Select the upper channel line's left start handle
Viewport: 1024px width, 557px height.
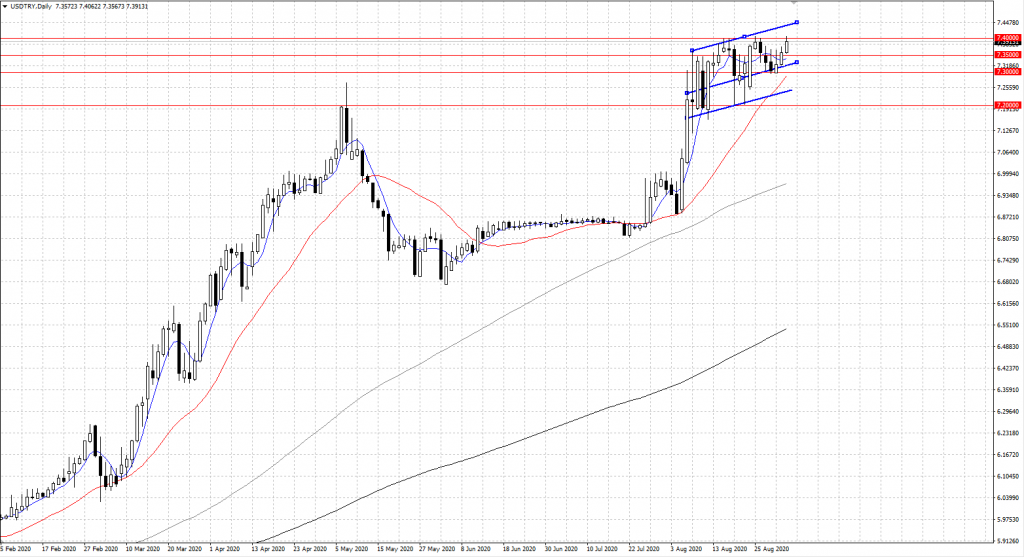pyautogui.click(x=692, y=50)
